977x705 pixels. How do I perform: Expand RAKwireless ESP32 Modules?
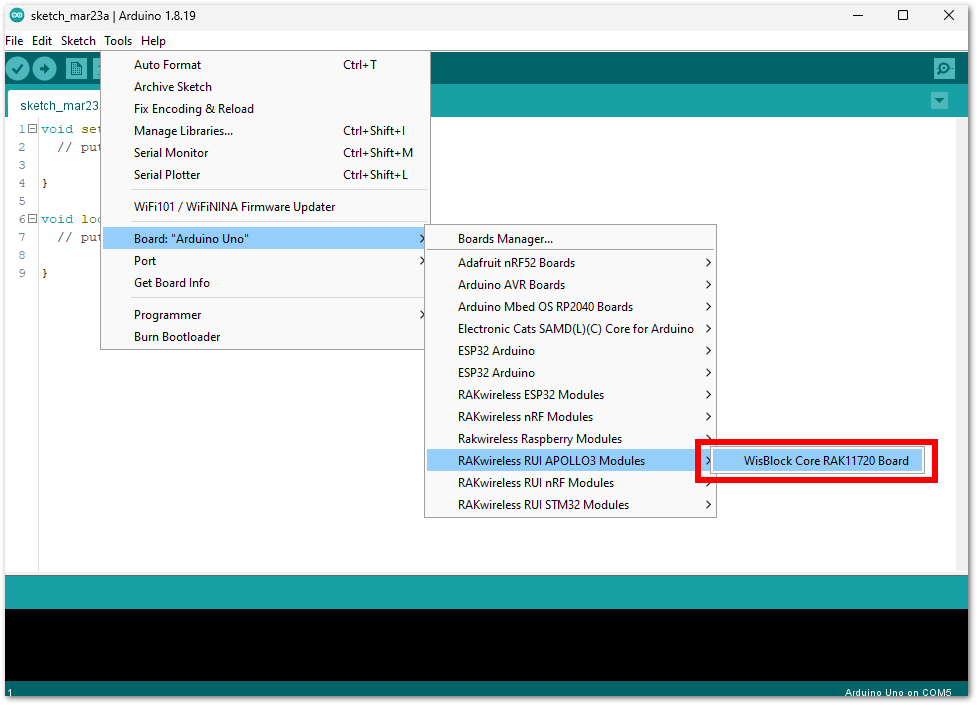click(570, 395)
